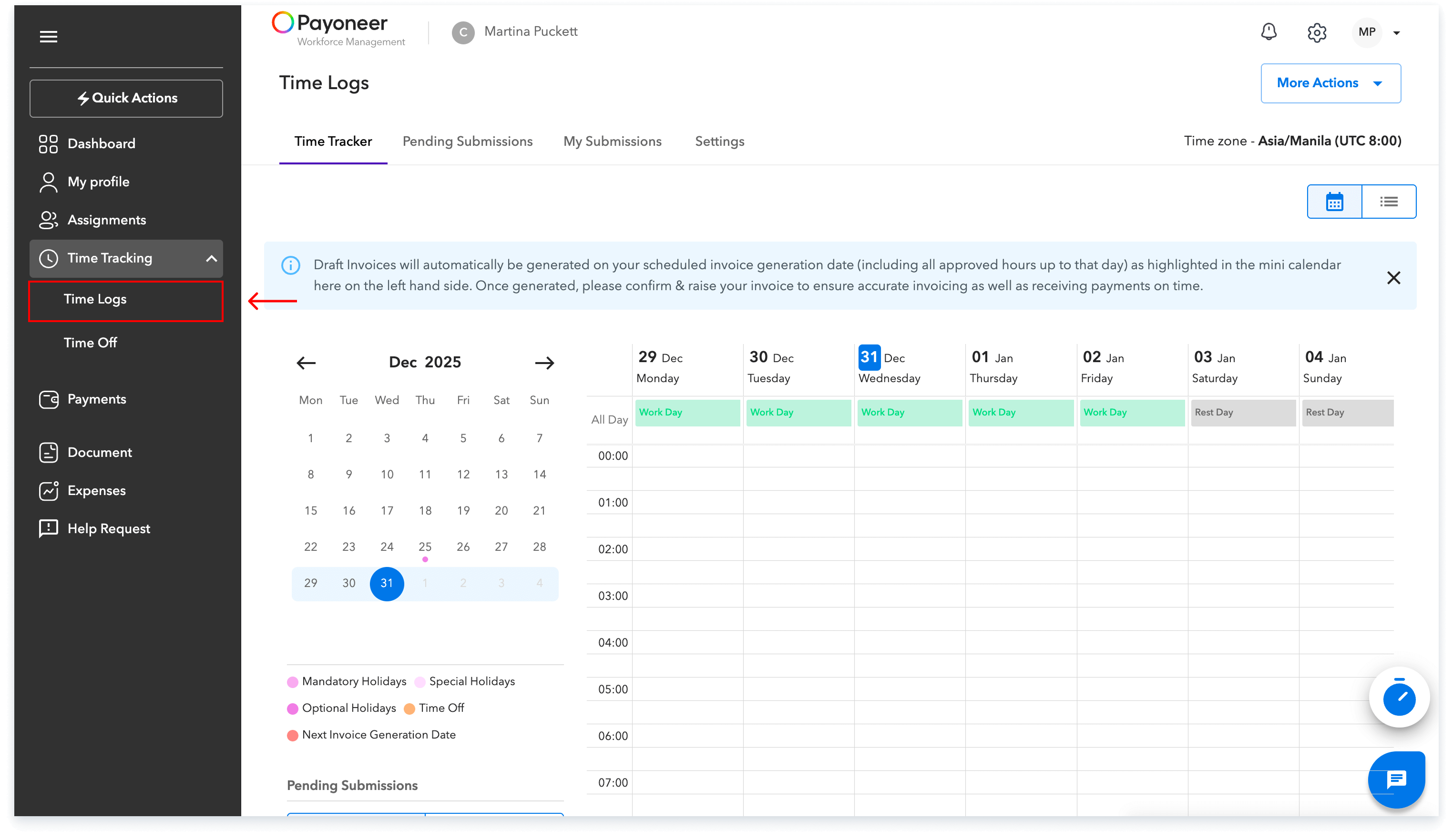The image size is (1453, 840).
Task: Go to next month arrow
Action: coord(544,363)
